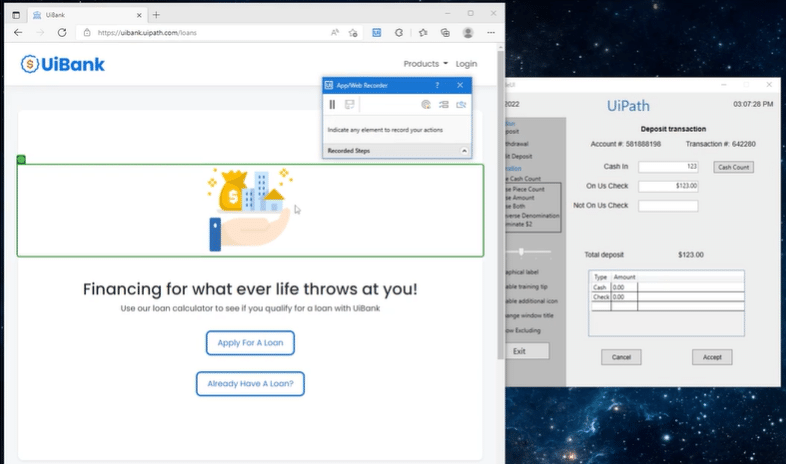
Task: Click the Exit button in UiPath window
Action: point(527,351)
